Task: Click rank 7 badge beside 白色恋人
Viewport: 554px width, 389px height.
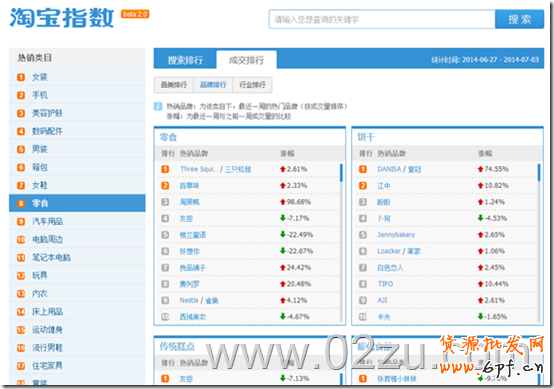Action: point(363,268)
